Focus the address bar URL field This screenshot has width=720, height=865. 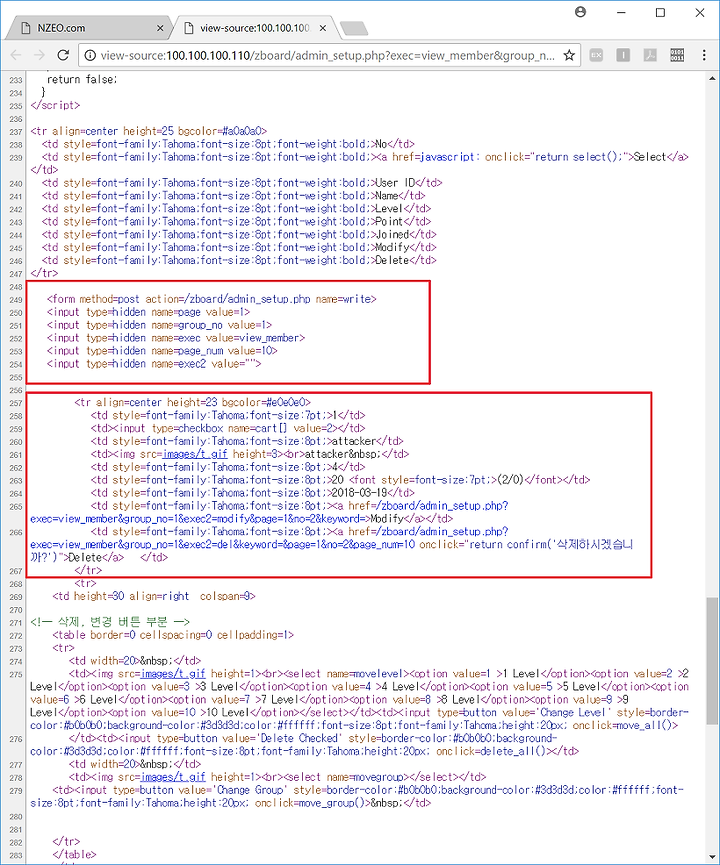point(327,55)
